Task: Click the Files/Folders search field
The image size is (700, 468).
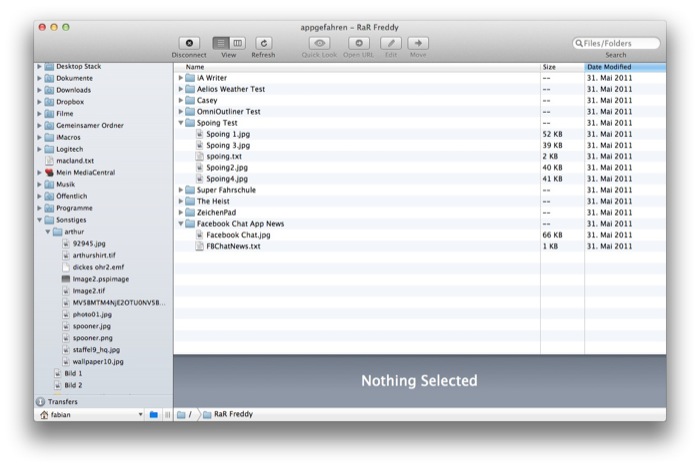Action: point(620,43)
